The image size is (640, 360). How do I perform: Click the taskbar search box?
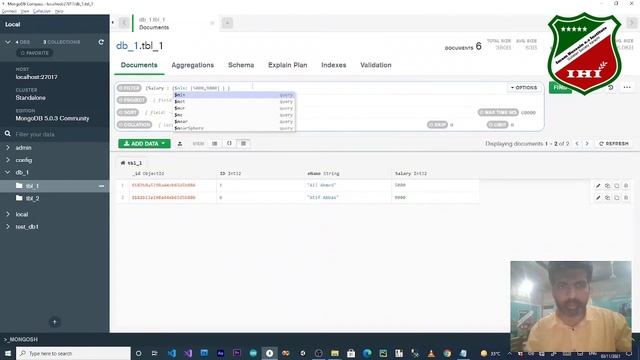click(x=73, y=353)
